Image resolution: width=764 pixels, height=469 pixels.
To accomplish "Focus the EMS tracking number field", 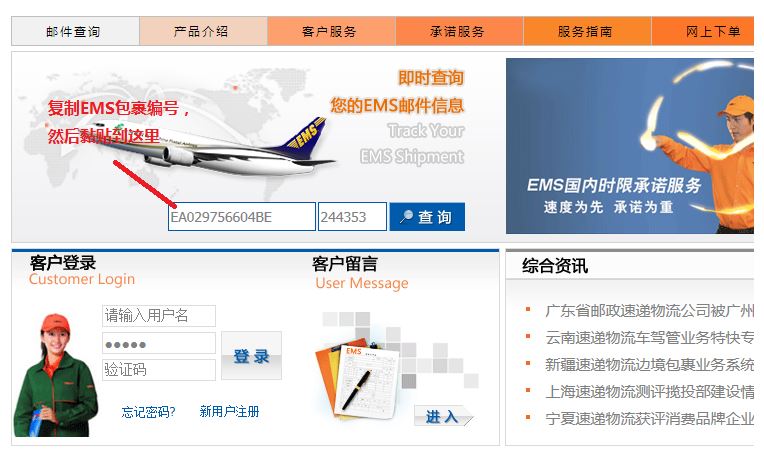I will tap(242, 217).
